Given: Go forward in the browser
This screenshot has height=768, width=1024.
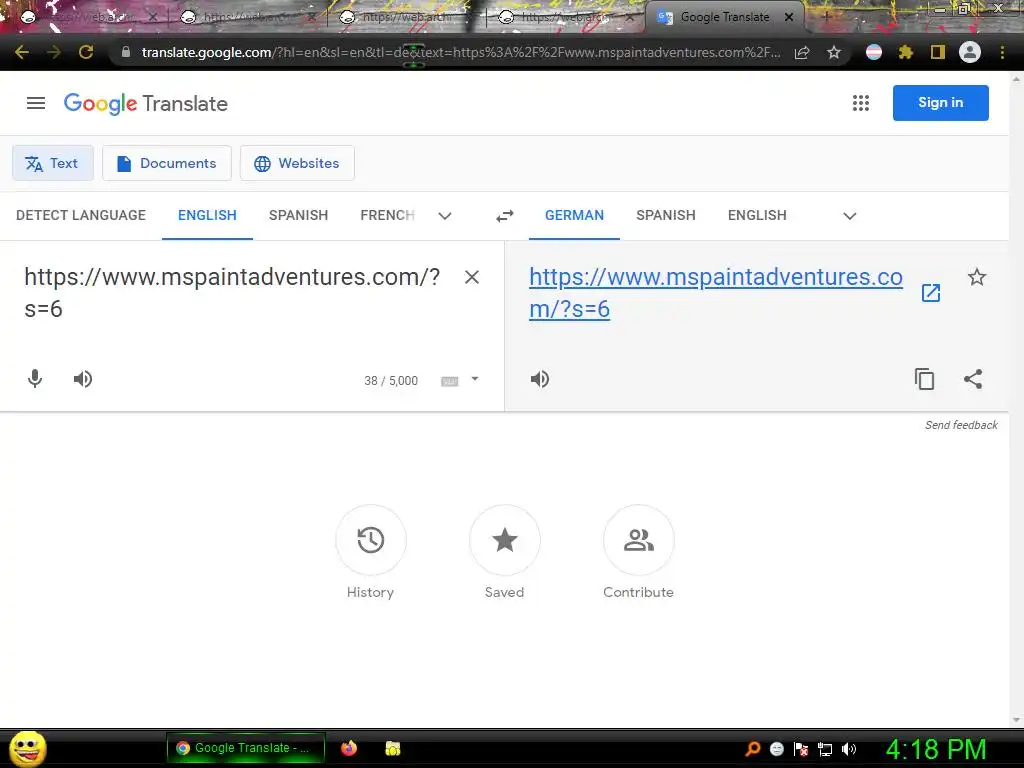Looking at the screenshot, I should [x=54, y=52].
